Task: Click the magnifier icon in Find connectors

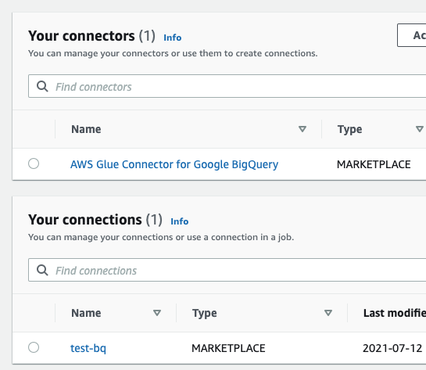Action: 42,86
